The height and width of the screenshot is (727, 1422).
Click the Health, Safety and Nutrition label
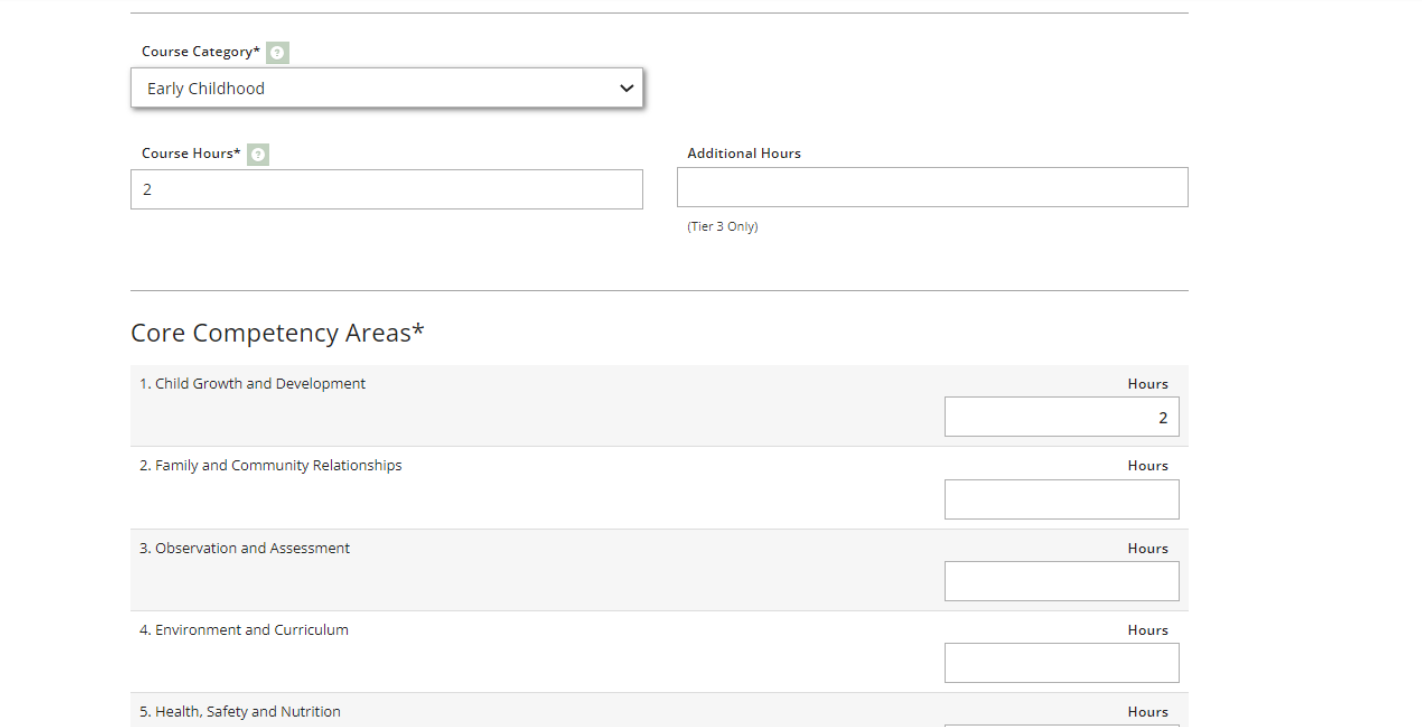(240, 712)
